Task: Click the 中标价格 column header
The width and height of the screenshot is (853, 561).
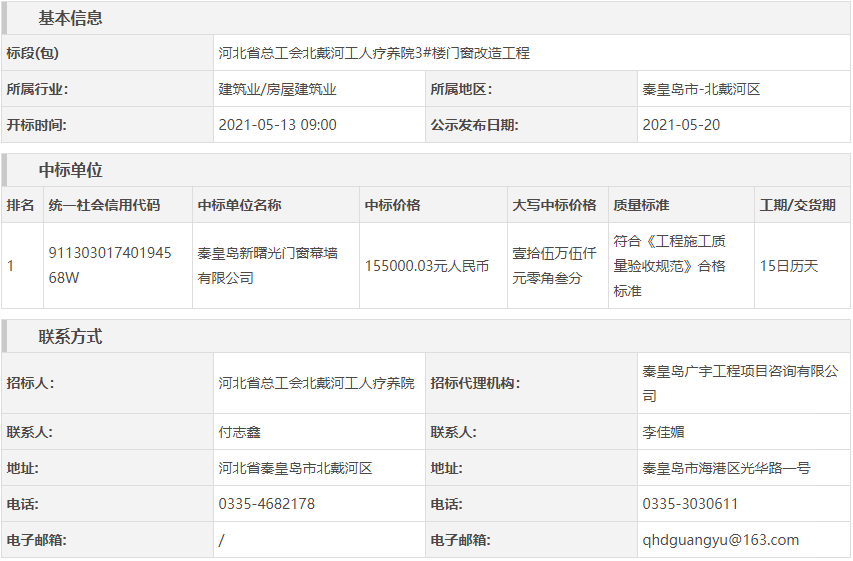Action: tap(392, 205)
